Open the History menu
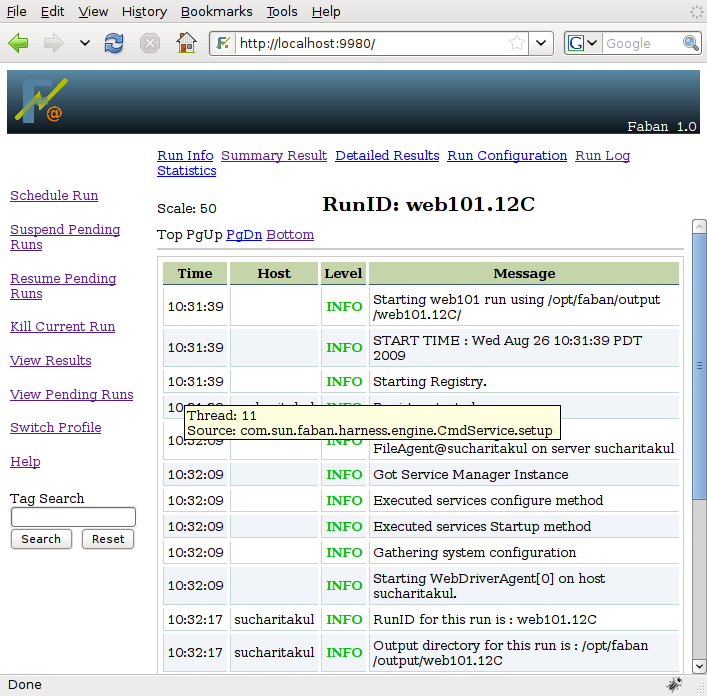The image size is (707, 696). click(144, 12)
